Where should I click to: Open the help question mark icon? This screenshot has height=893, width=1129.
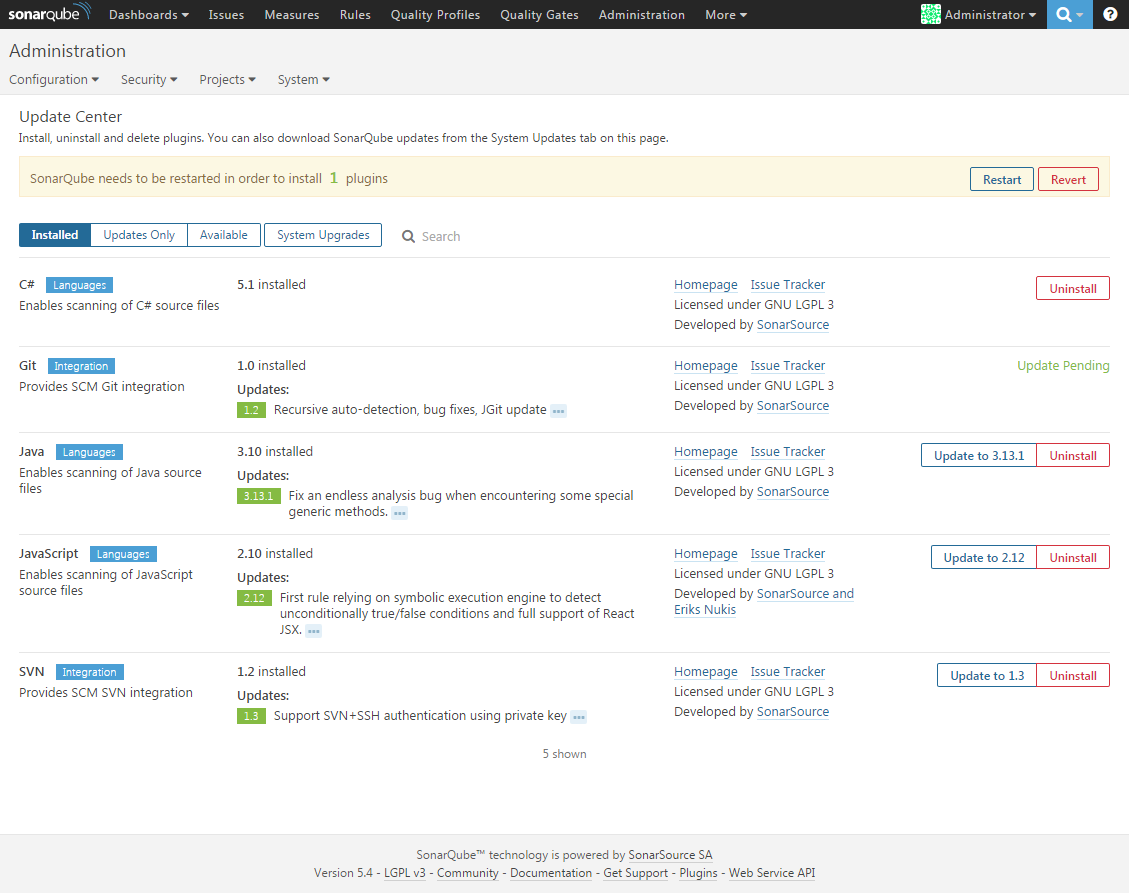[1110, 15]
